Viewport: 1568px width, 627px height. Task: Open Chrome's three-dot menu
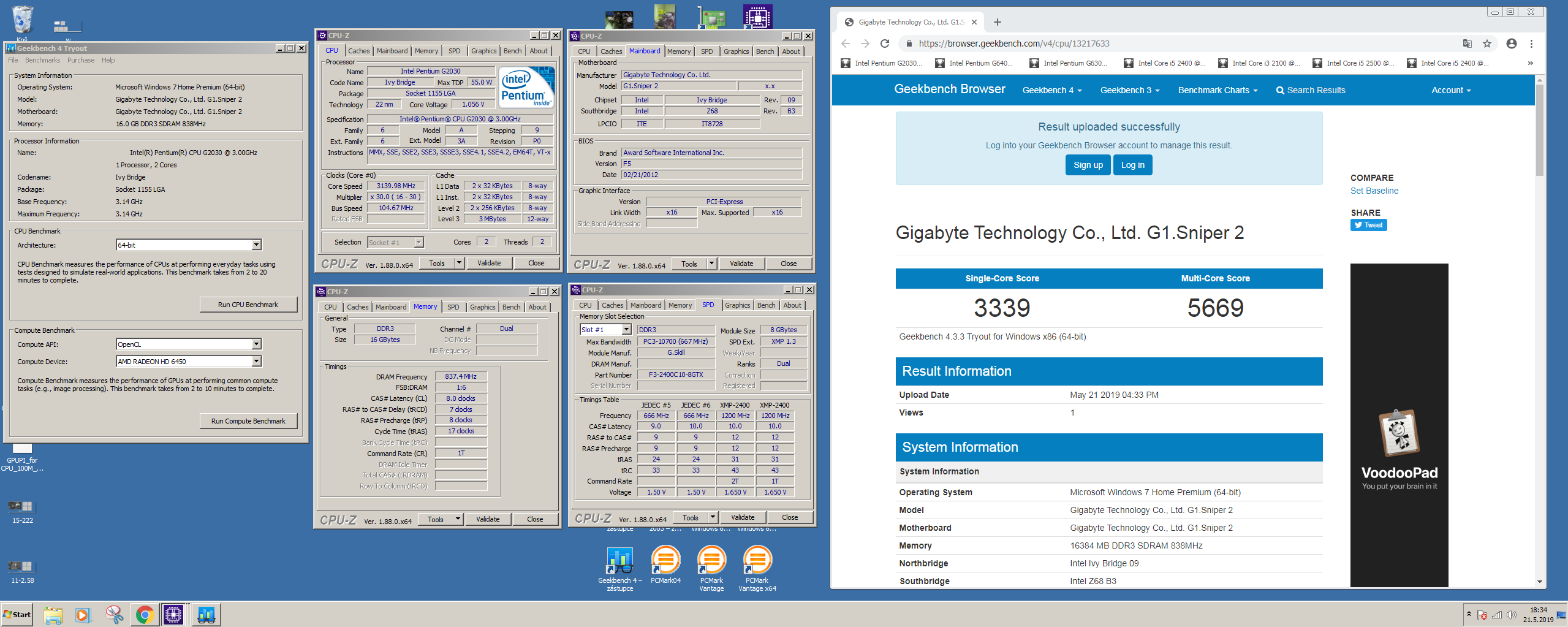pos(1531,44)
